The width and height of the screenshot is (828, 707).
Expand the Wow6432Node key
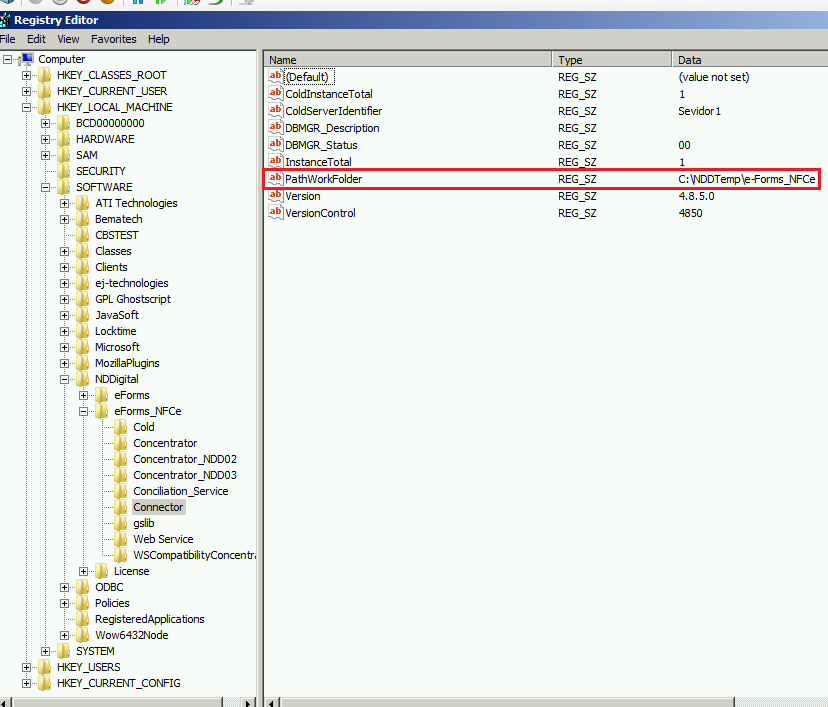pos(65,635)
